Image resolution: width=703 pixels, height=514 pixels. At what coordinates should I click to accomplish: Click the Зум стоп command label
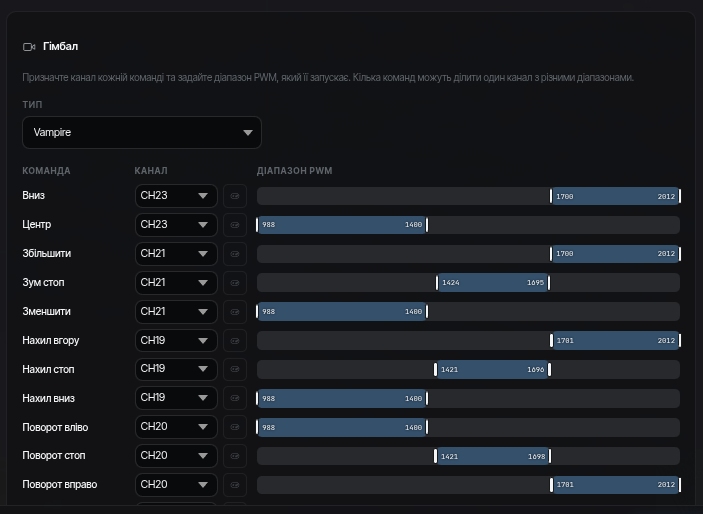point(43,283)
